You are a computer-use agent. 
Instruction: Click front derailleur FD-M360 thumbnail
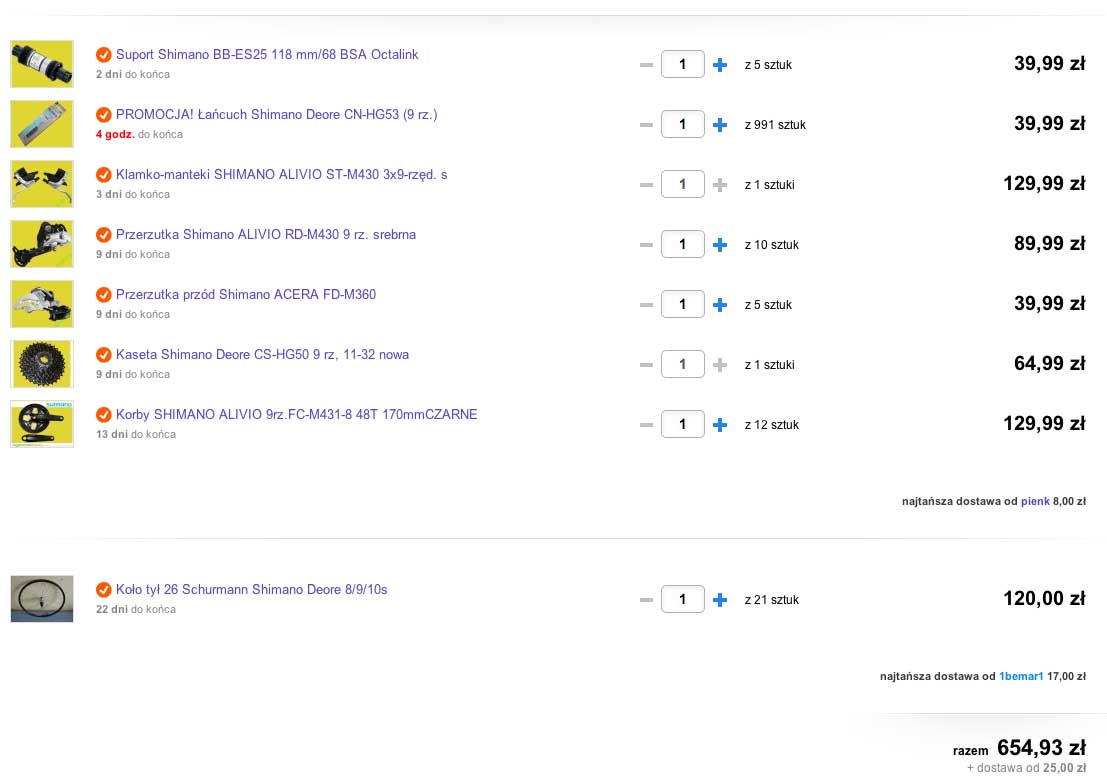pos(42,304)
